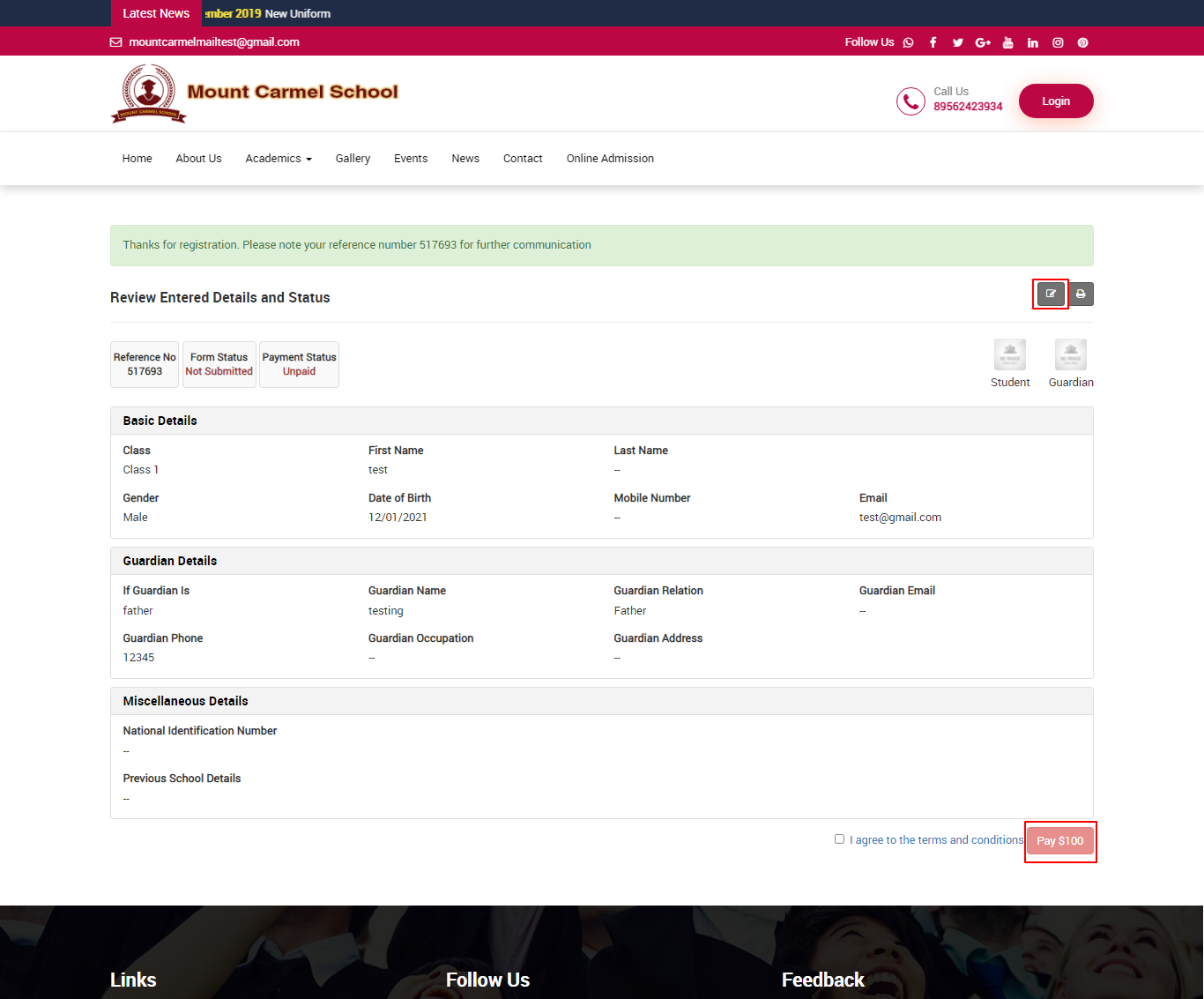Open the YouTube social icon
This screenshot has width=1204, height=999.
click(1007, 42)
